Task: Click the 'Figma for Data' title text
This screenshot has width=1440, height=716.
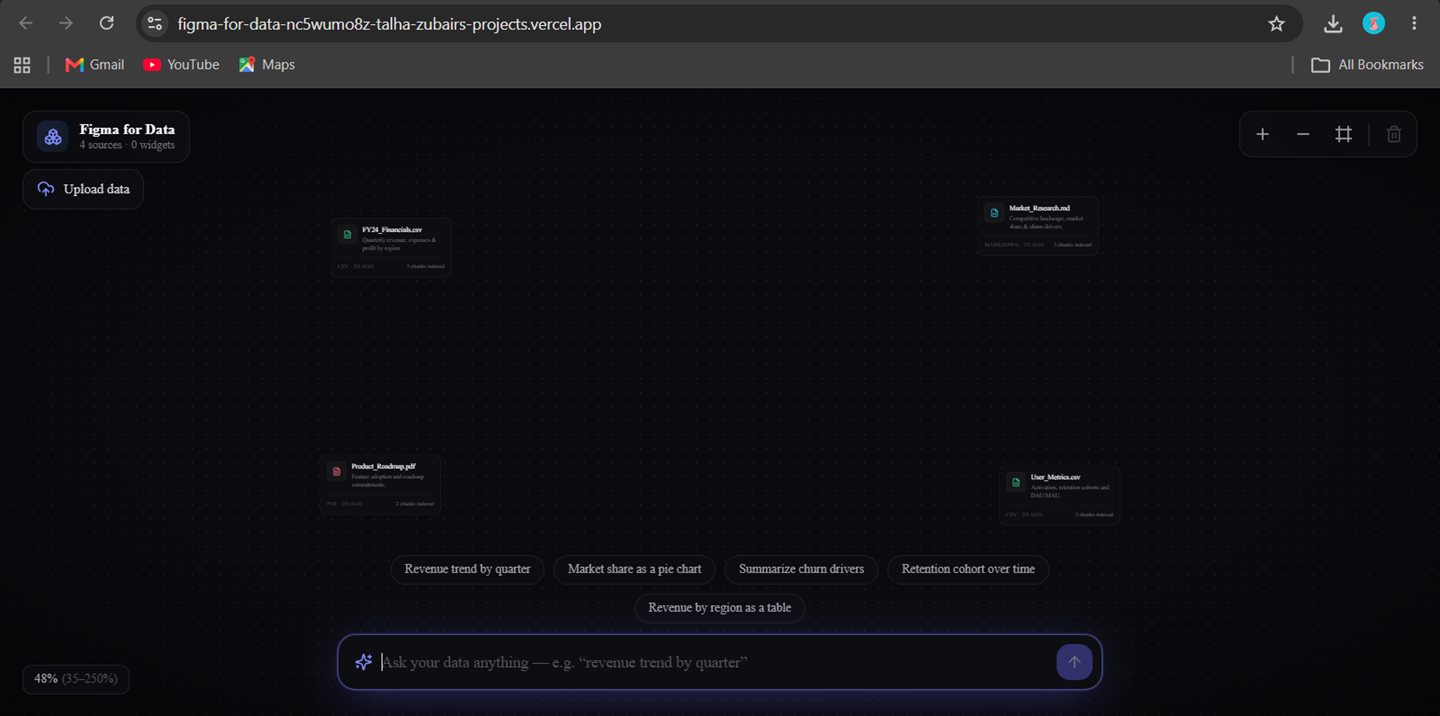Action: (127, 129)
